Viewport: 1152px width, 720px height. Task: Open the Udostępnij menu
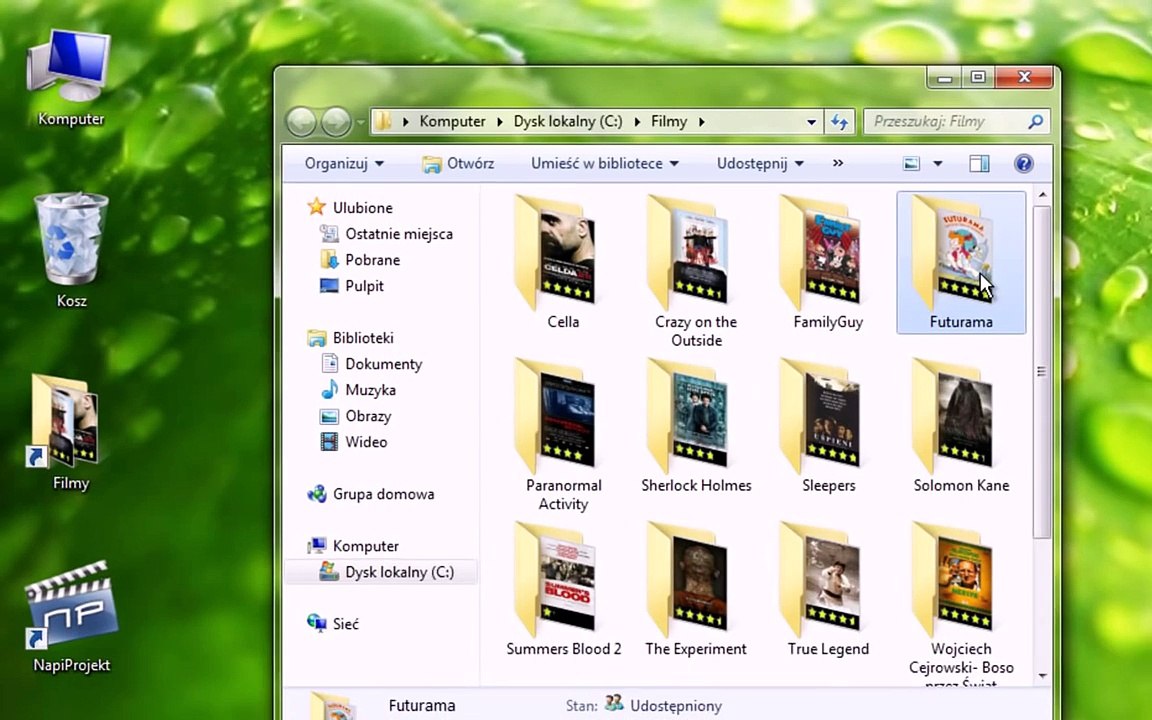click(760, 163)
